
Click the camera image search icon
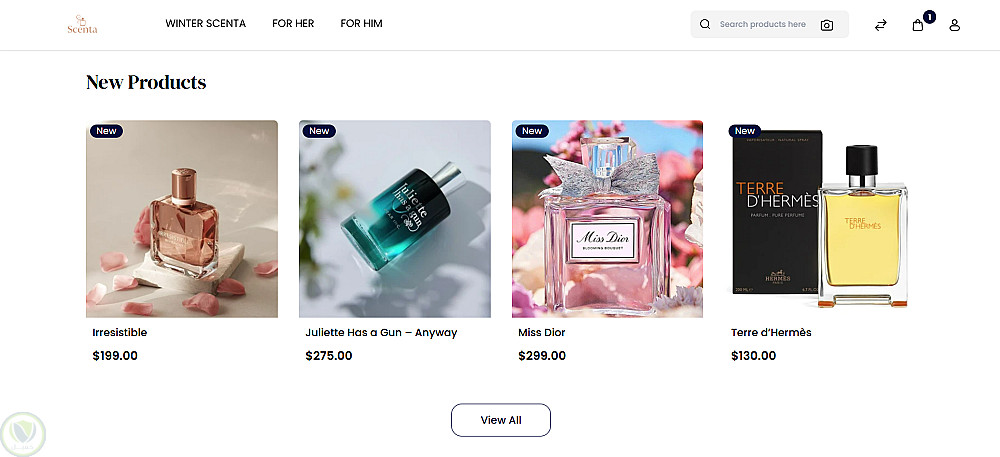[827, 25]
